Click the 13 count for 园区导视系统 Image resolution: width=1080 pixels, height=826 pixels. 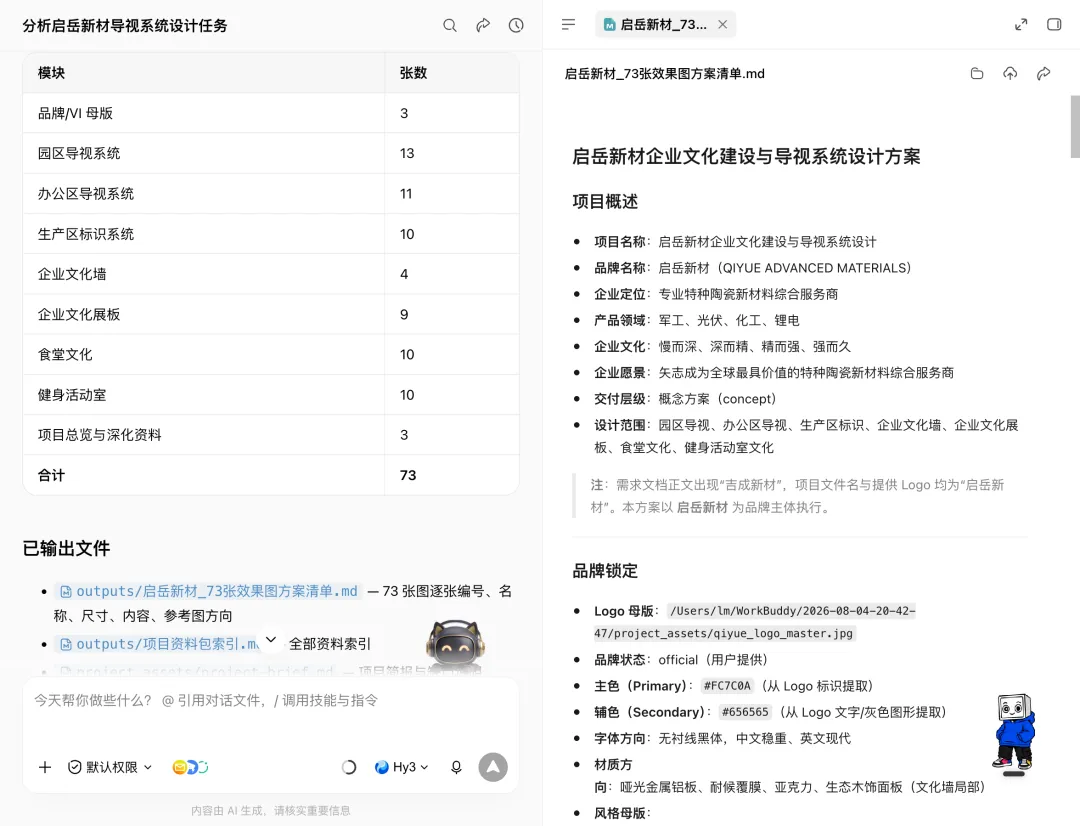(x=407, y=153)
